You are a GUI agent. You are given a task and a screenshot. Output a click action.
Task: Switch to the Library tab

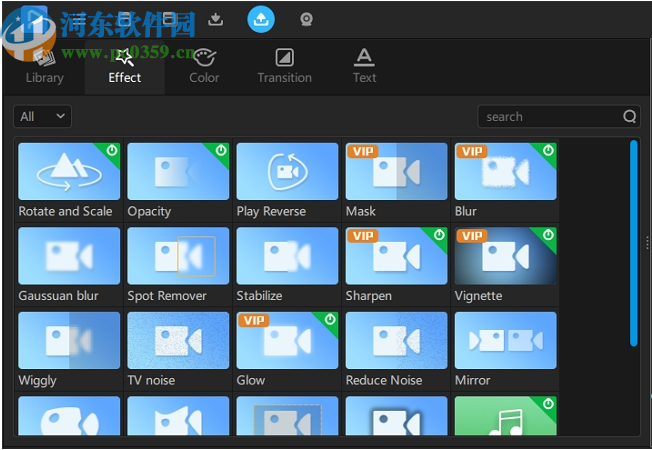[x=44, y=67]
